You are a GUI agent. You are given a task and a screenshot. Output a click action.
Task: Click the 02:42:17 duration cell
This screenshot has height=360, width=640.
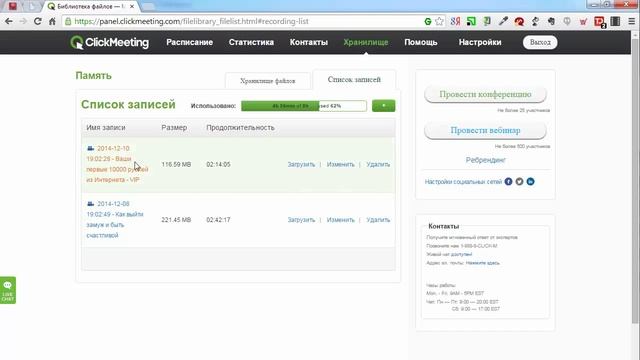(218, 220)
